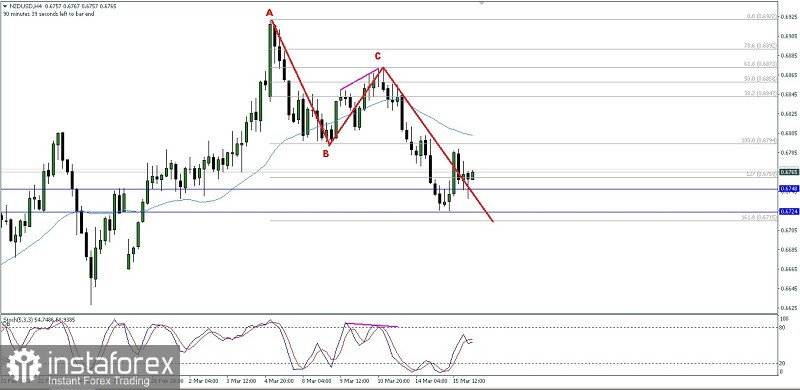Select the '90 minutes 39 seconds left to bar end' text
This screenshot has height=390, width=800.
[48, 14]
